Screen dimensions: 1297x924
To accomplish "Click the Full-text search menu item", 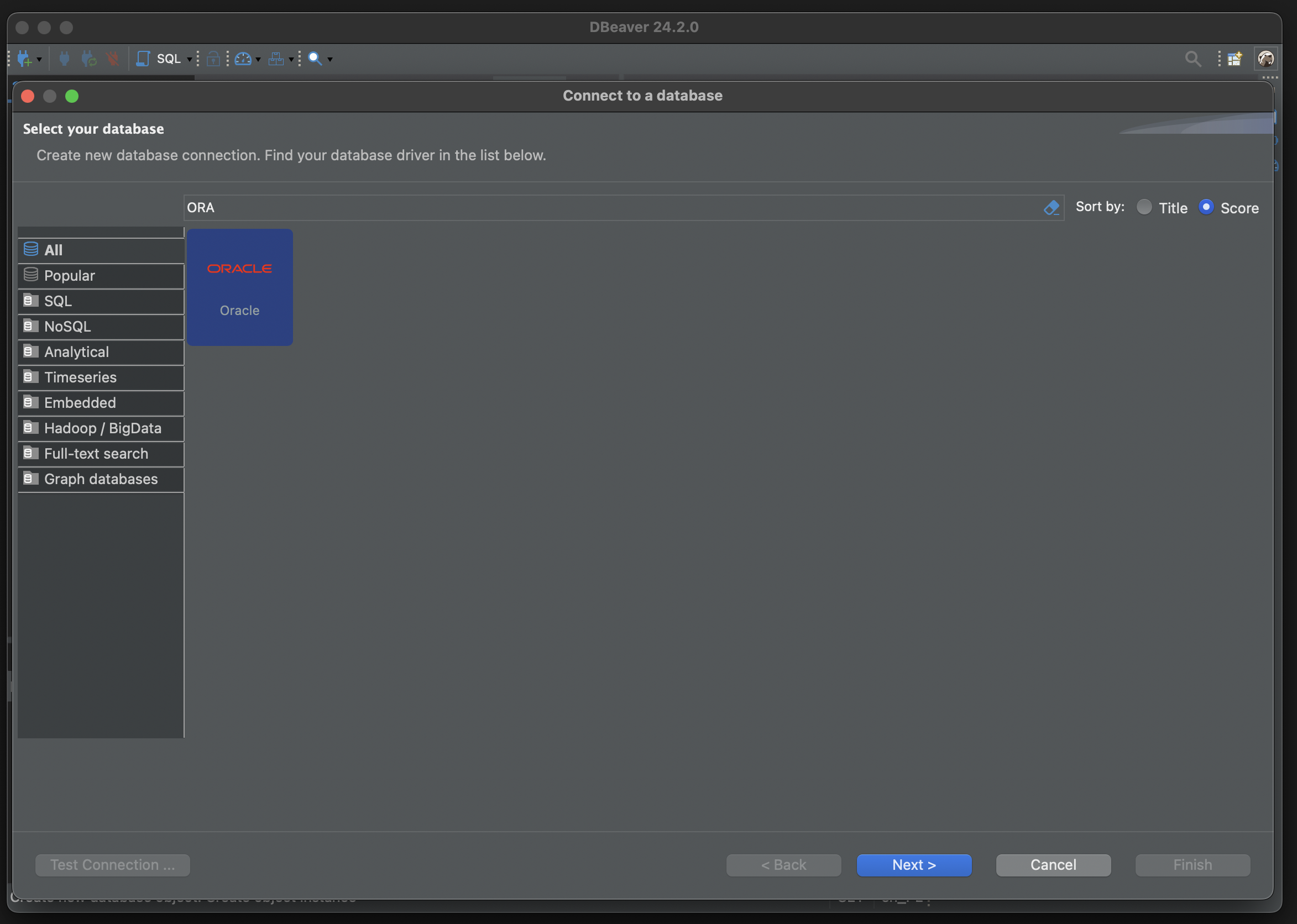I will pos(96,454).
